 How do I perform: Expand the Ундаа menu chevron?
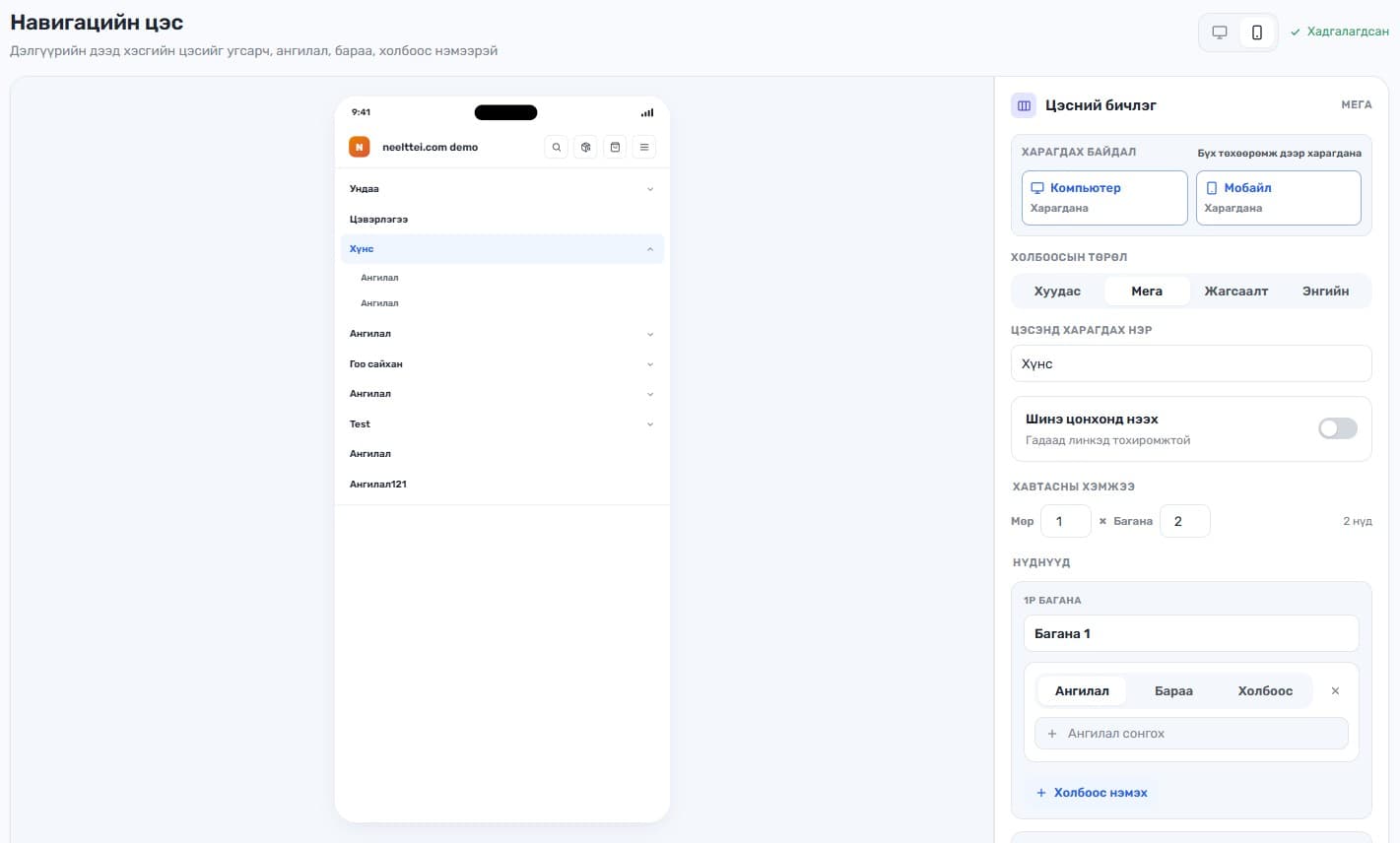click(x=650, y=189)
